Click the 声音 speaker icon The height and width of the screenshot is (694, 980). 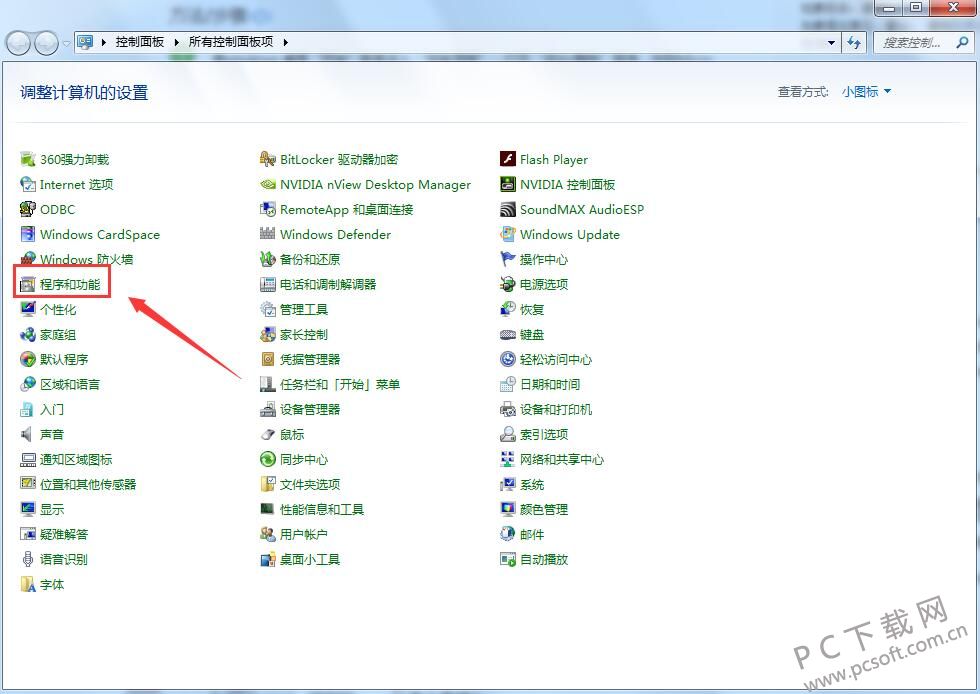point(28,435)
